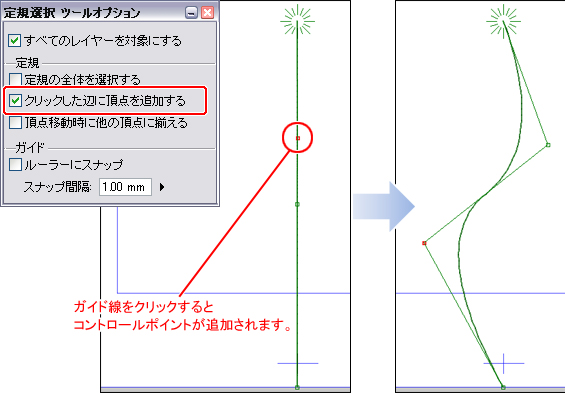Enable 定規の全体を選択する checkbox
Viewport: 565px width, 393px height.
coord(15,80)
